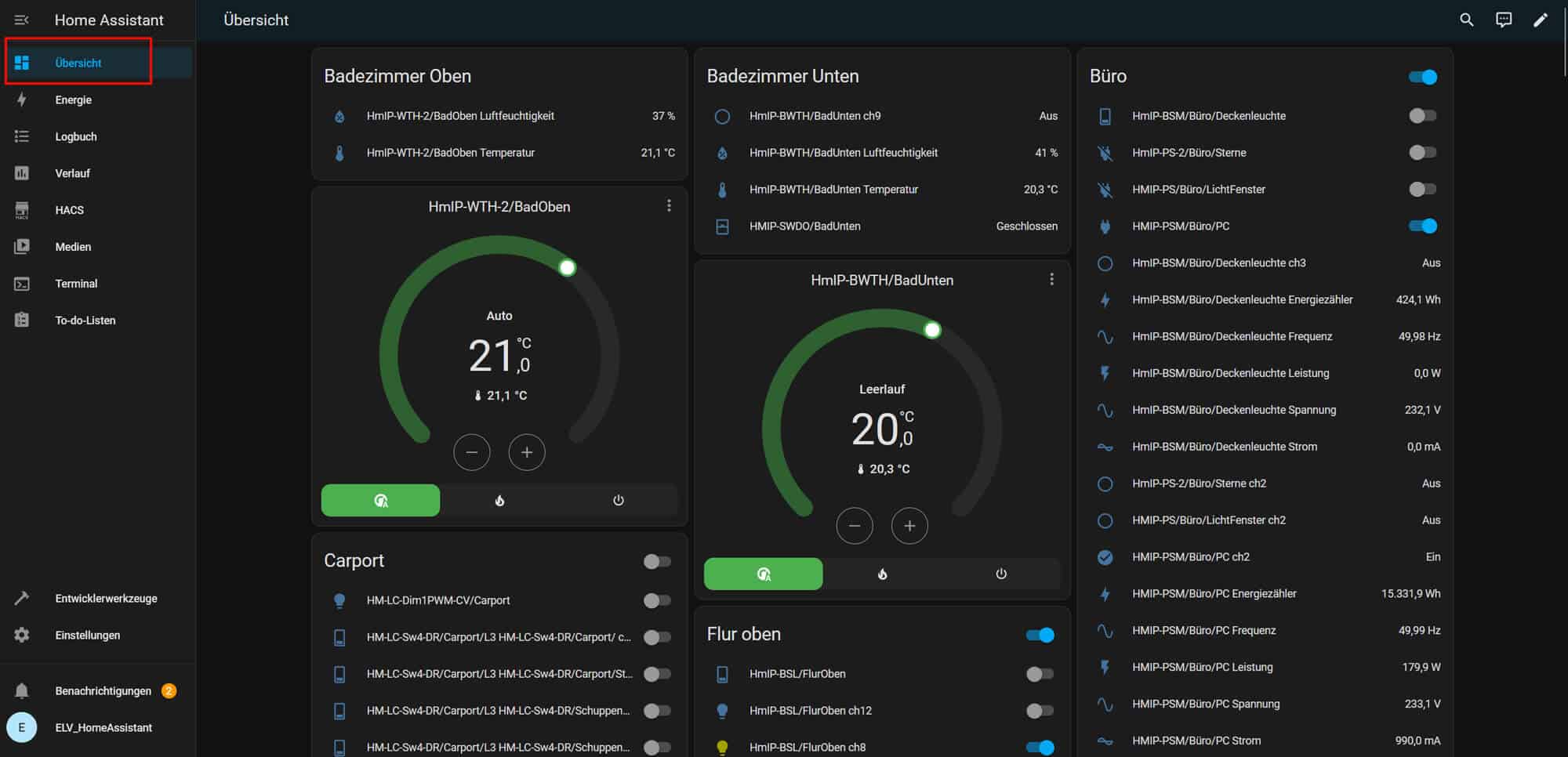Viewport: 1568px width, 757px height.
Task: Select heat mode flame icon for BadOben thermostat
Action: [x=499, y=500]
